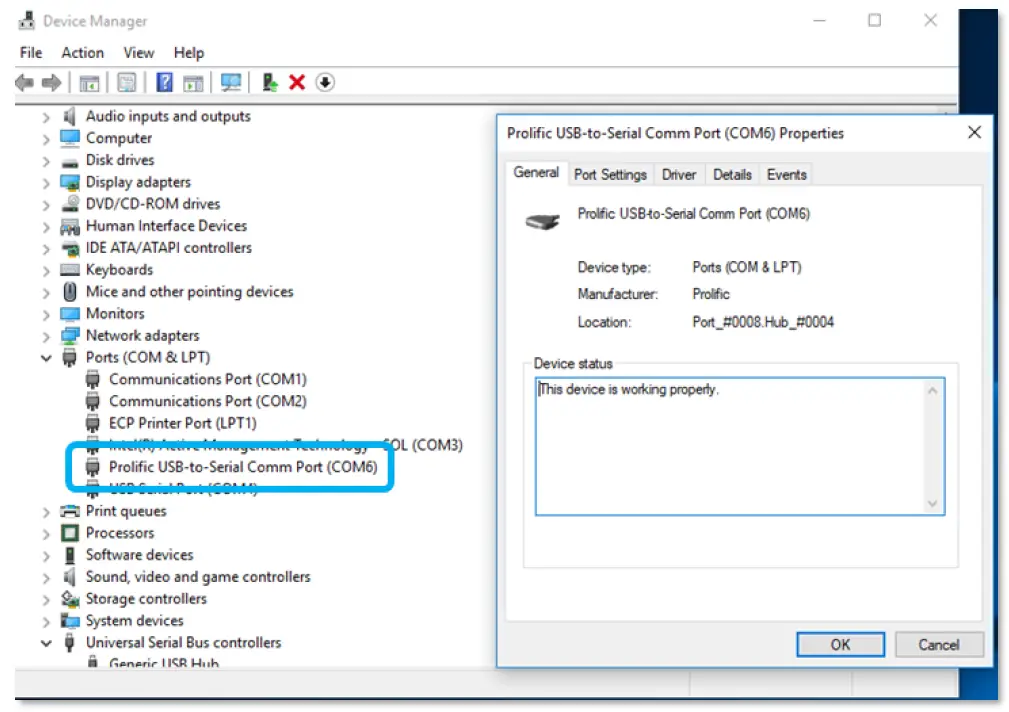Click the Disable device down-arrow icon
The width and height of the screenshot is (1009, 712).
(x=325, y=82)
